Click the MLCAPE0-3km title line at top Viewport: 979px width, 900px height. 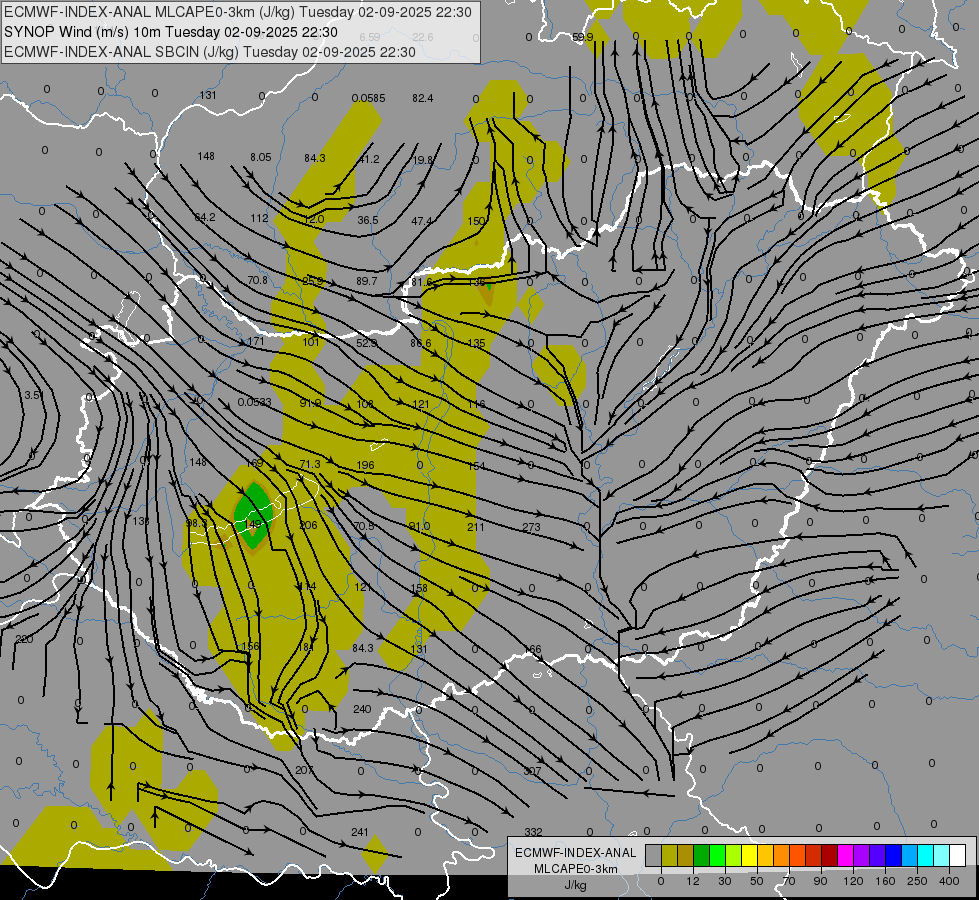[238, 12]
